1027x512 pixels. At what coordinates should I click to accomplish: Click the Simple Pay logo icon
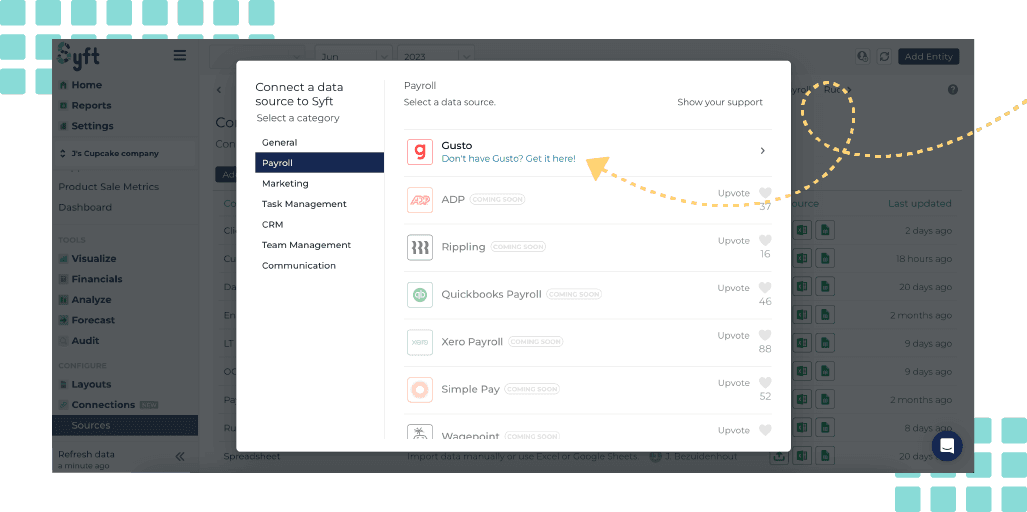[x=420, y=390]
